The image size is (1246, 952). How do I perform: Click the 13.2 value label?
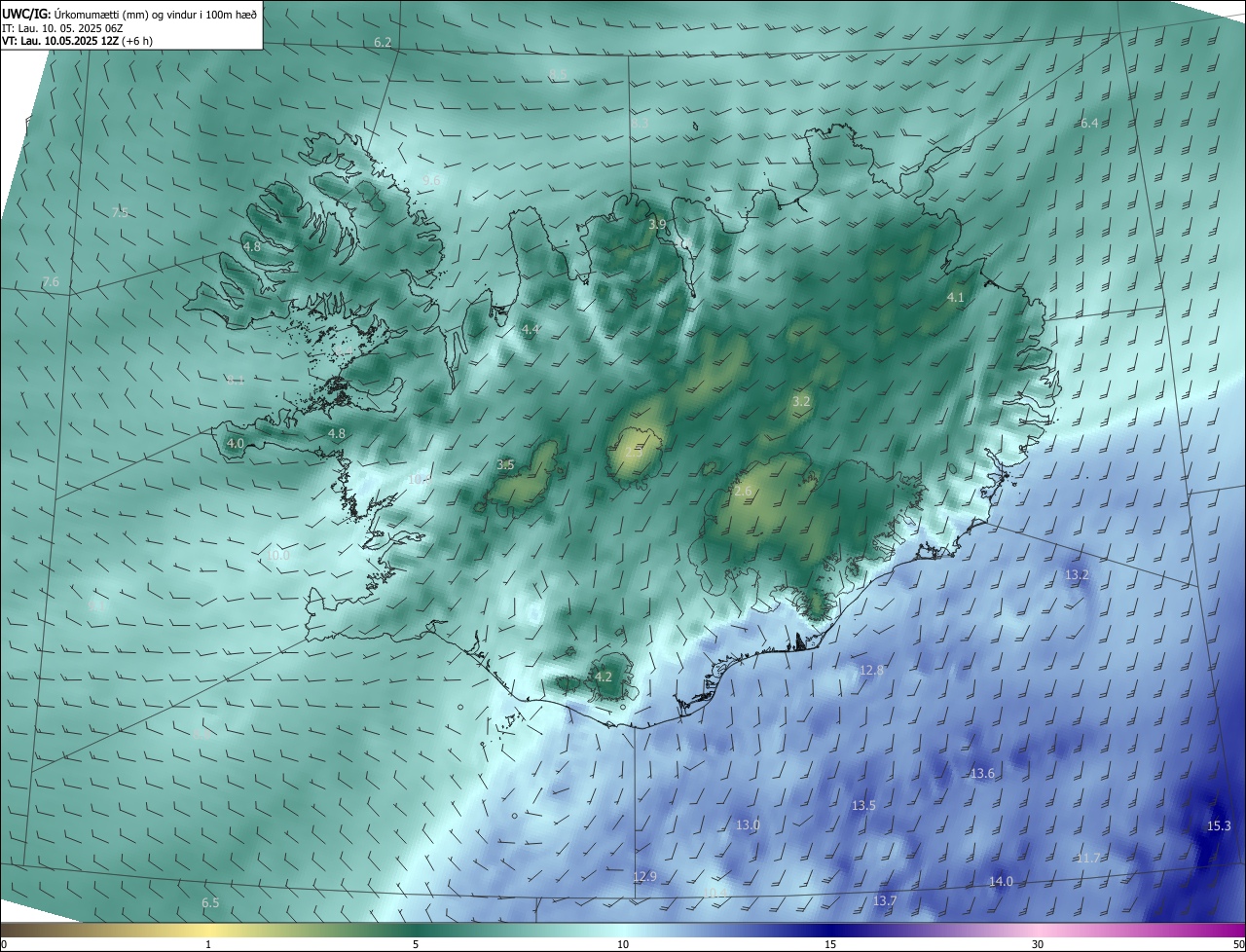click(1077, 575)
